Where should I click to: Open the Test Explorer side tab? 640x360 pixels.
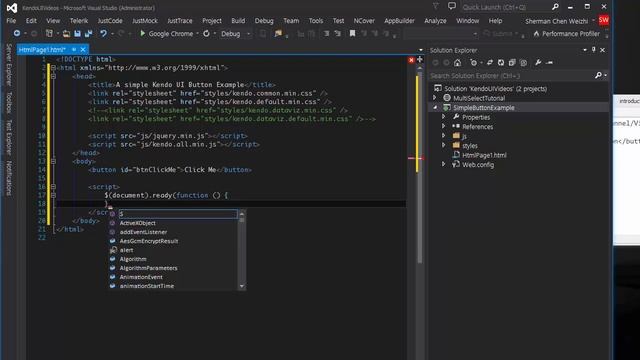click(x=9, y=137)
